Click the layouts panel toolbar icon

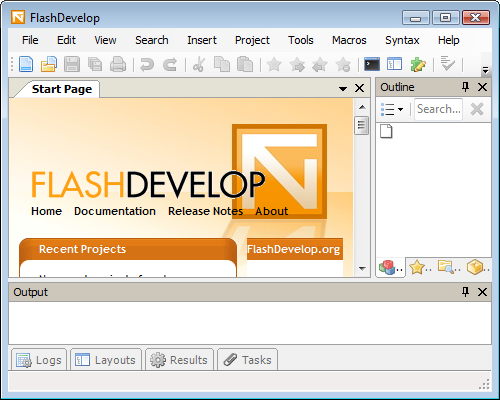pyautogui.click(x=394, y=64)
